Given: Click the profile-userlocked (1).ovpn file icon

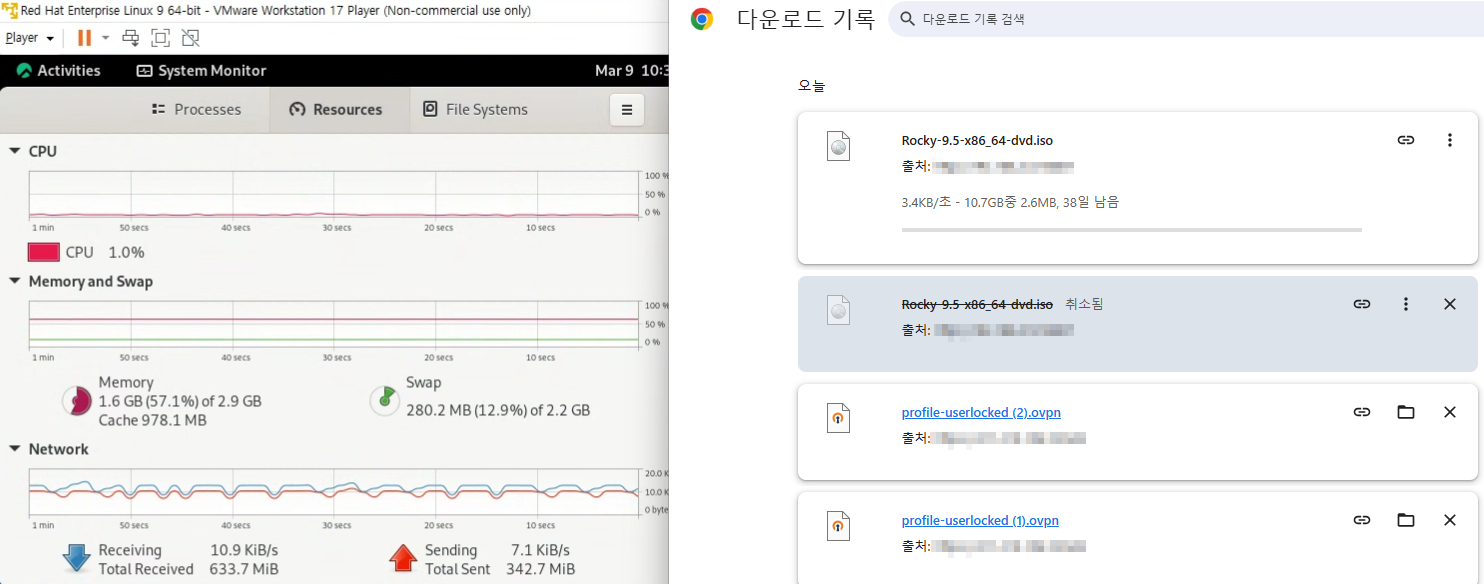Looking at the screenshot, I should tap(839, 526).
